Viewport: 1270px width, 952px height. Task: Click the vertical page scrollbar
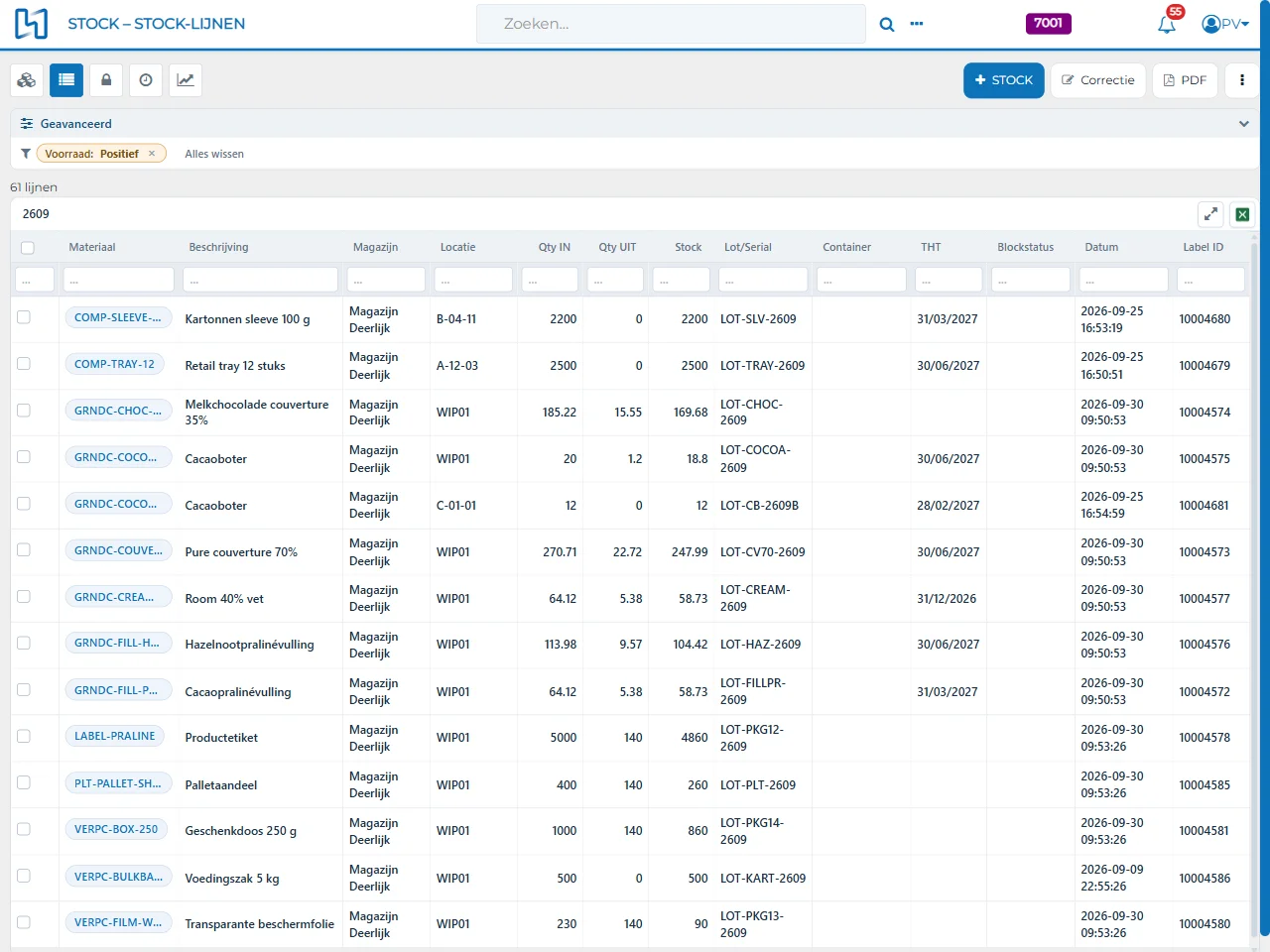coord(1264,466)
